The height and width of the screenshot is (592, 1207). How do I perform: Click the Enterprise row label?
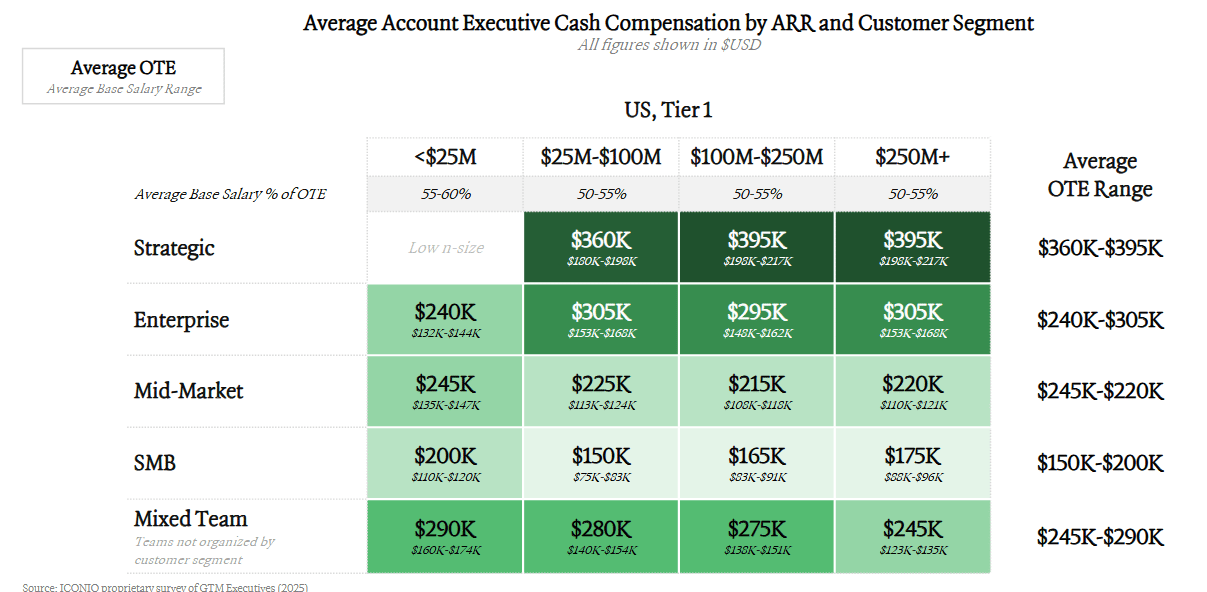tap(181, 320)
